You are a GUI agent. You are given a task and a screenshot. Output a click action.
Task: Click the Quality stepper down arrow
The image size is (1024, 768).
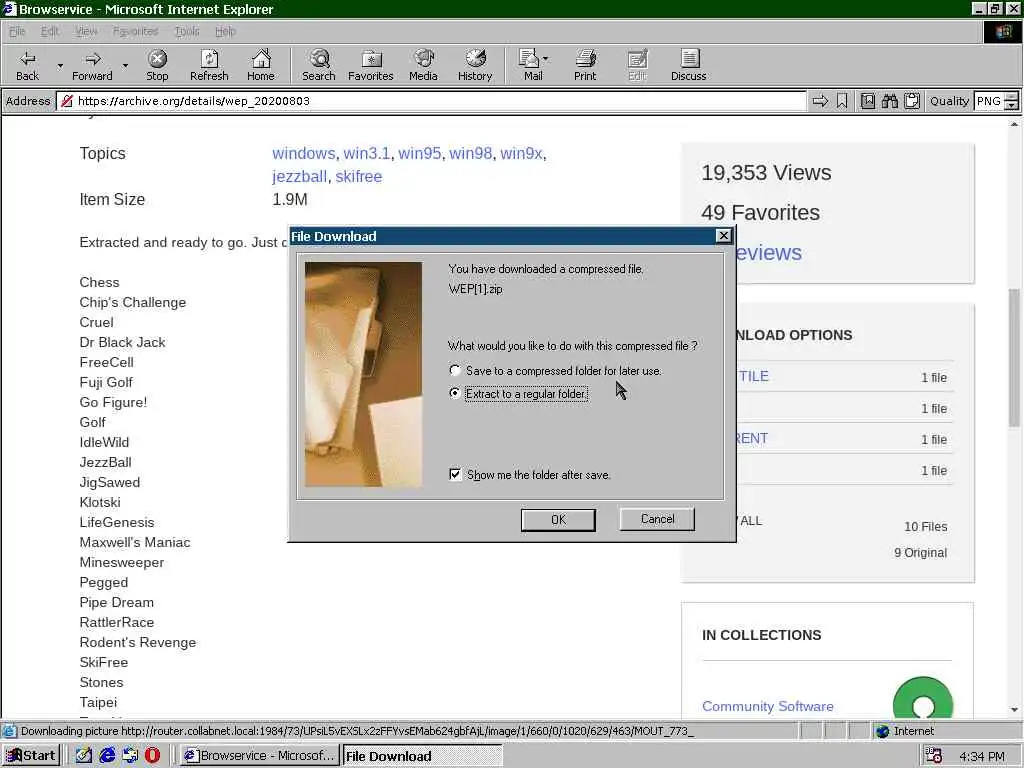[x=1012, y=106]
